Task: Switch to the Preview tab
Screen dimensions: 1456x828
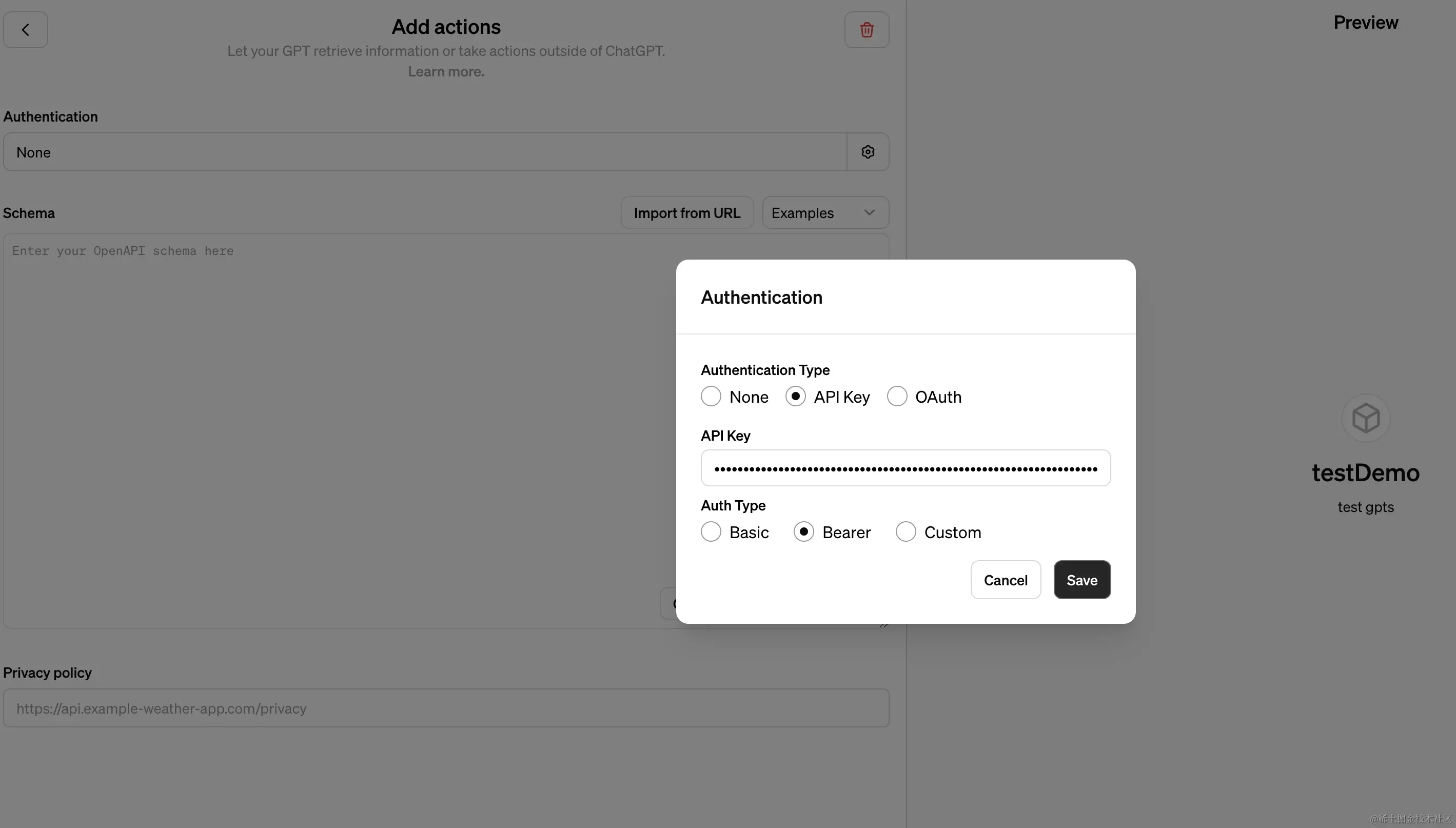Action: coord(1366,22)
